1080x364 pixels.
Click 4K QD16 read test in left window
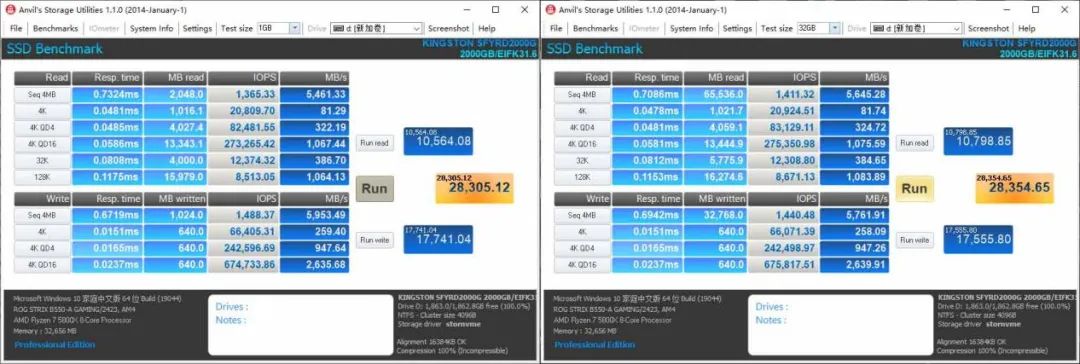tap(42, 144)
